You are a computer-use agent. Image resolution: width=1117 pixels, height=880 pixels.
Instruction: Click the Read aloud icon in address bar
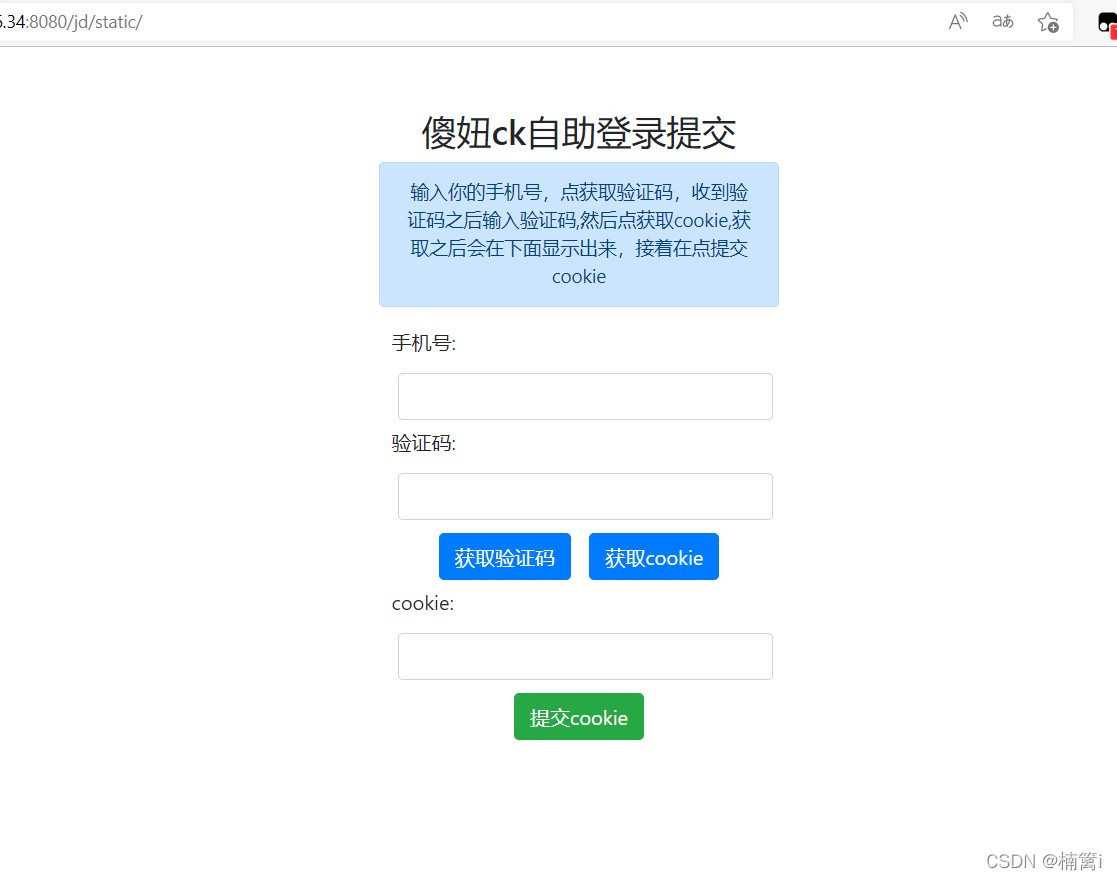[958, 22]
